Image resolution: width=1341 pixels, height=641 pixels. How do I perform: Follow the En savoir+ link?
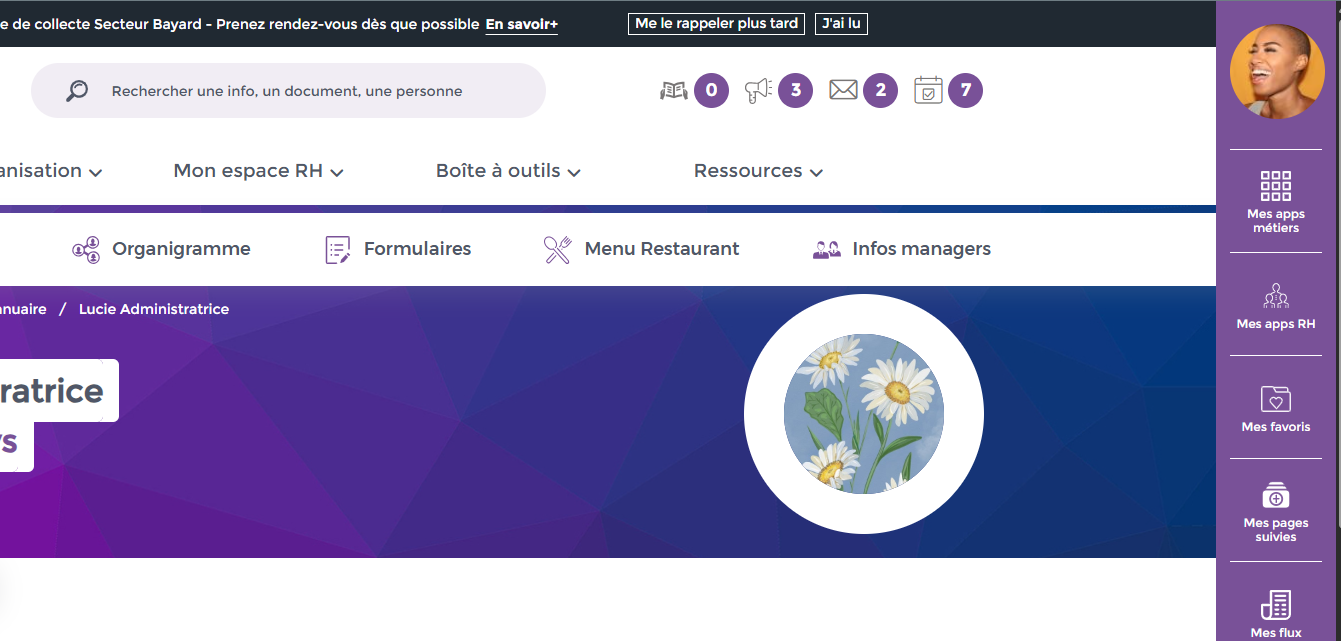coord(521,24)
